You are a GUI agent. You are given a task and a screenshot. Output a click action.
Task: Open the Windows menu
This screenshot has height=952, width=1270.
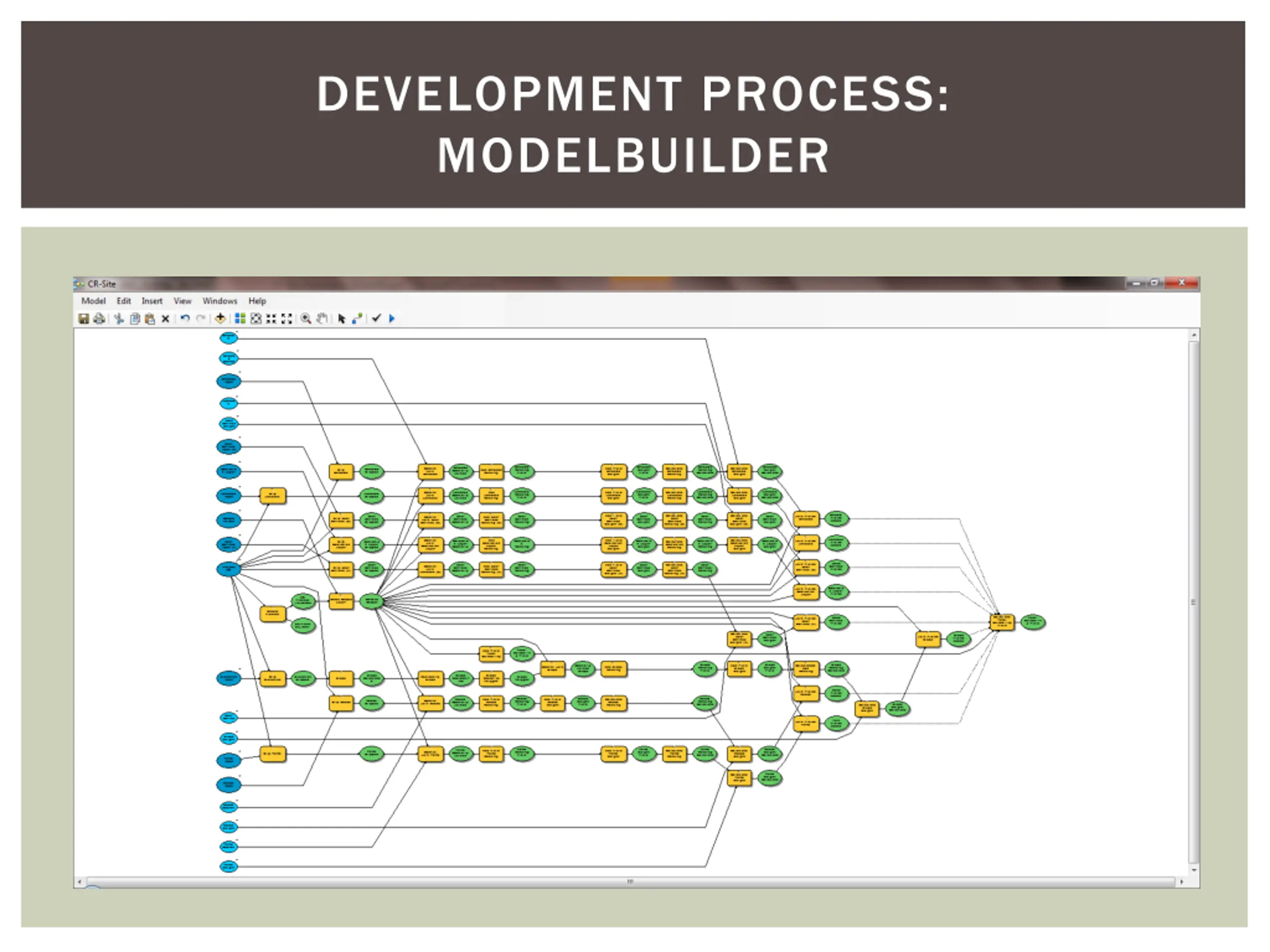click(220, 300)
